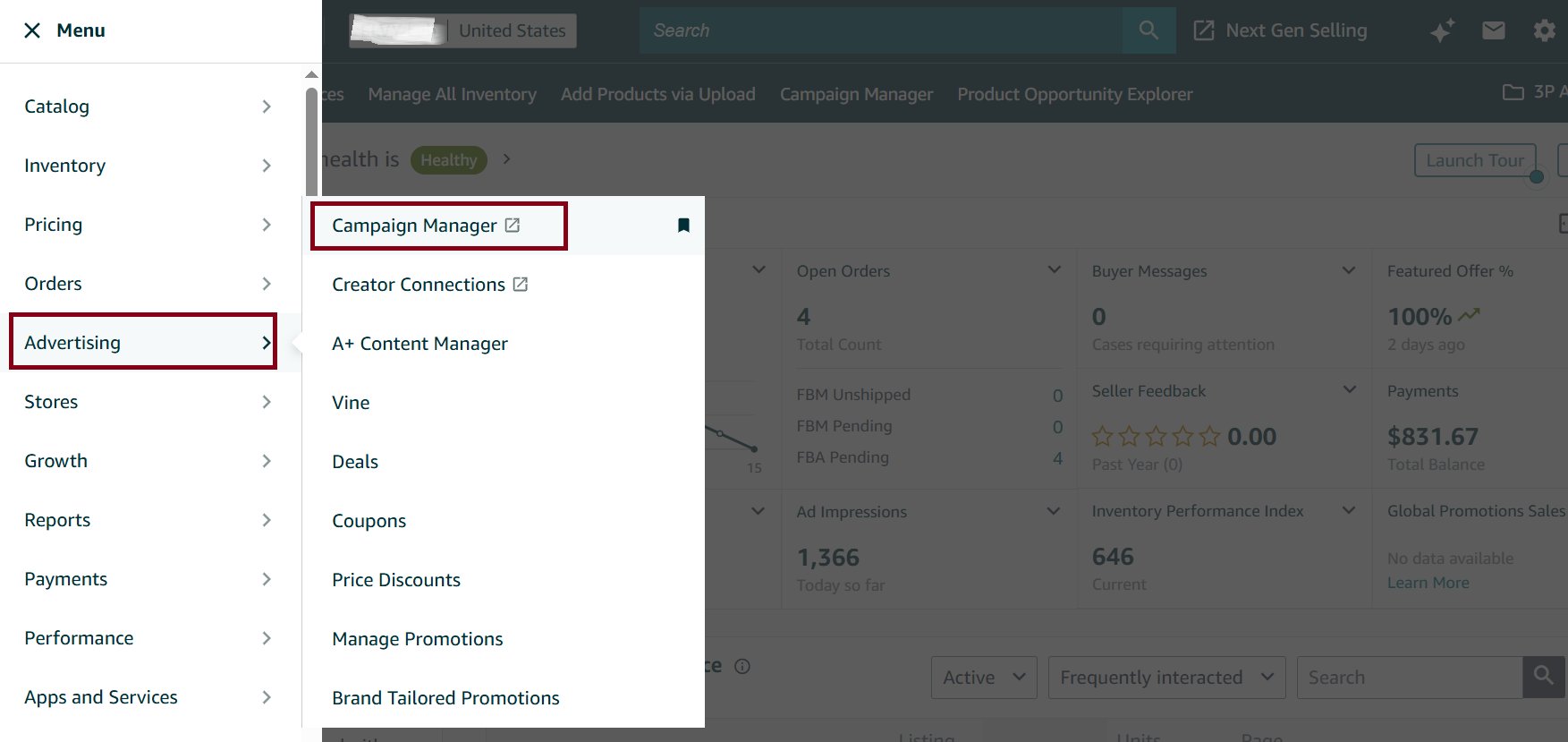This screenshot has width=1568, height=742.
Task: Click the scrollbar up arrow in the menu
Action: coord(311,75)
